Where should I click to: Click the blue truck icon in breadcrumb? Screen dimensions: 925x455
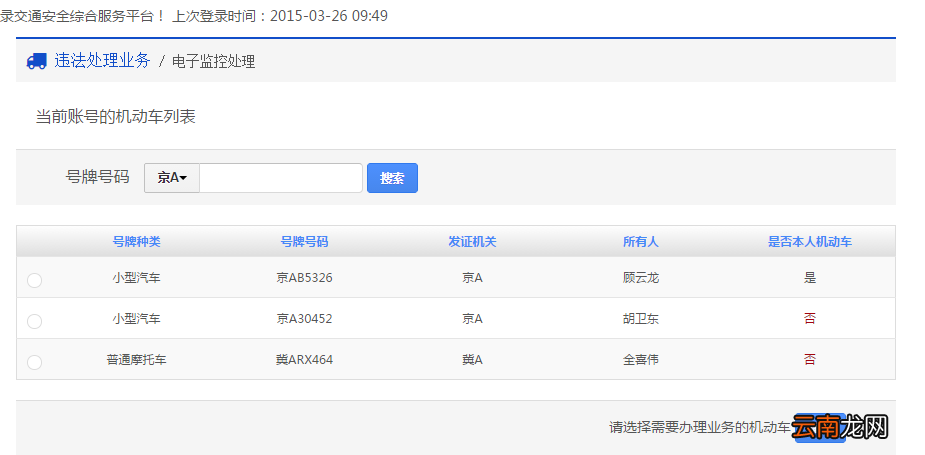point(37,61)
